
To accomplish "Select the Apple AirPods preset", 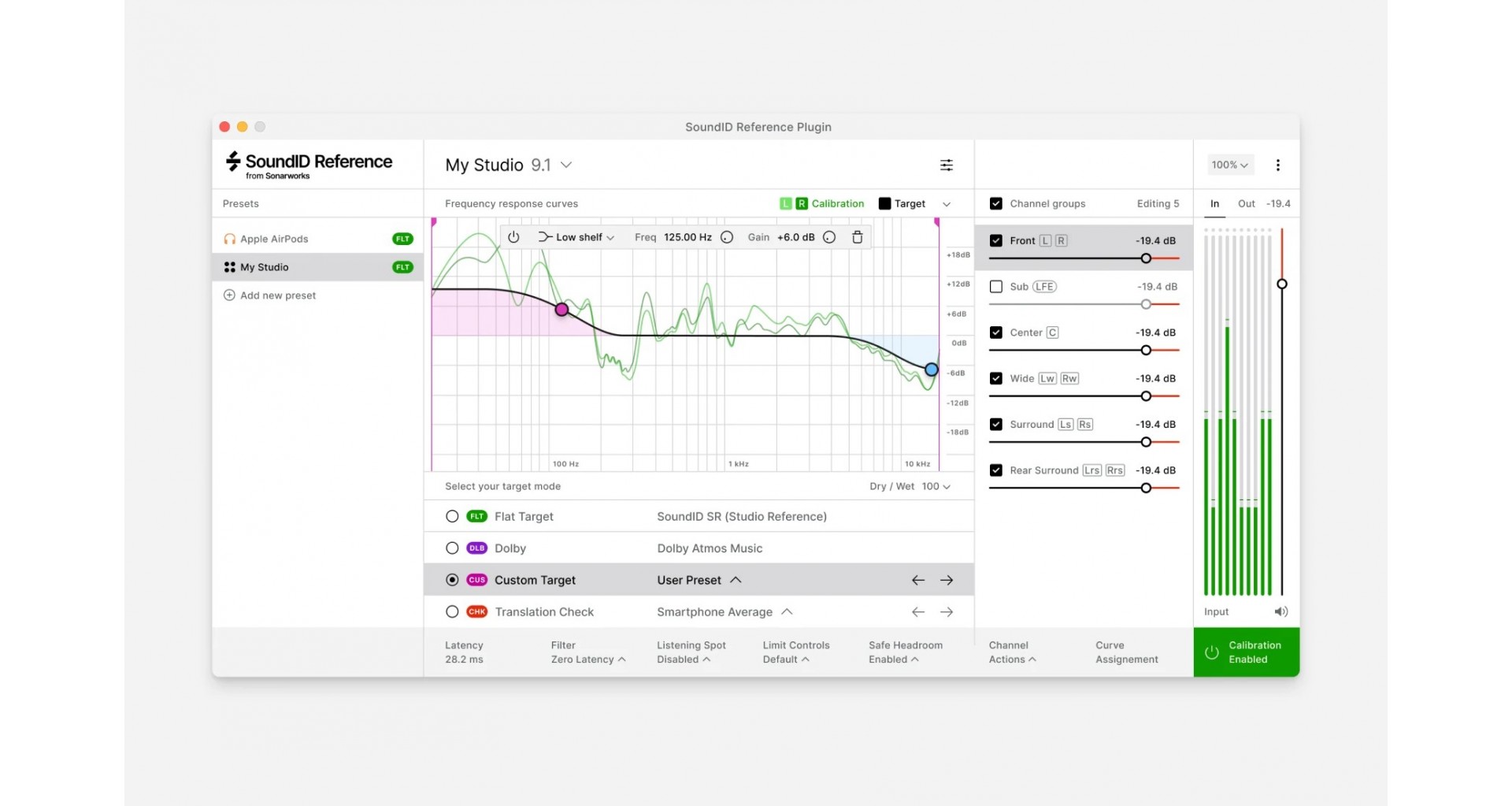I will click(318, 239).
